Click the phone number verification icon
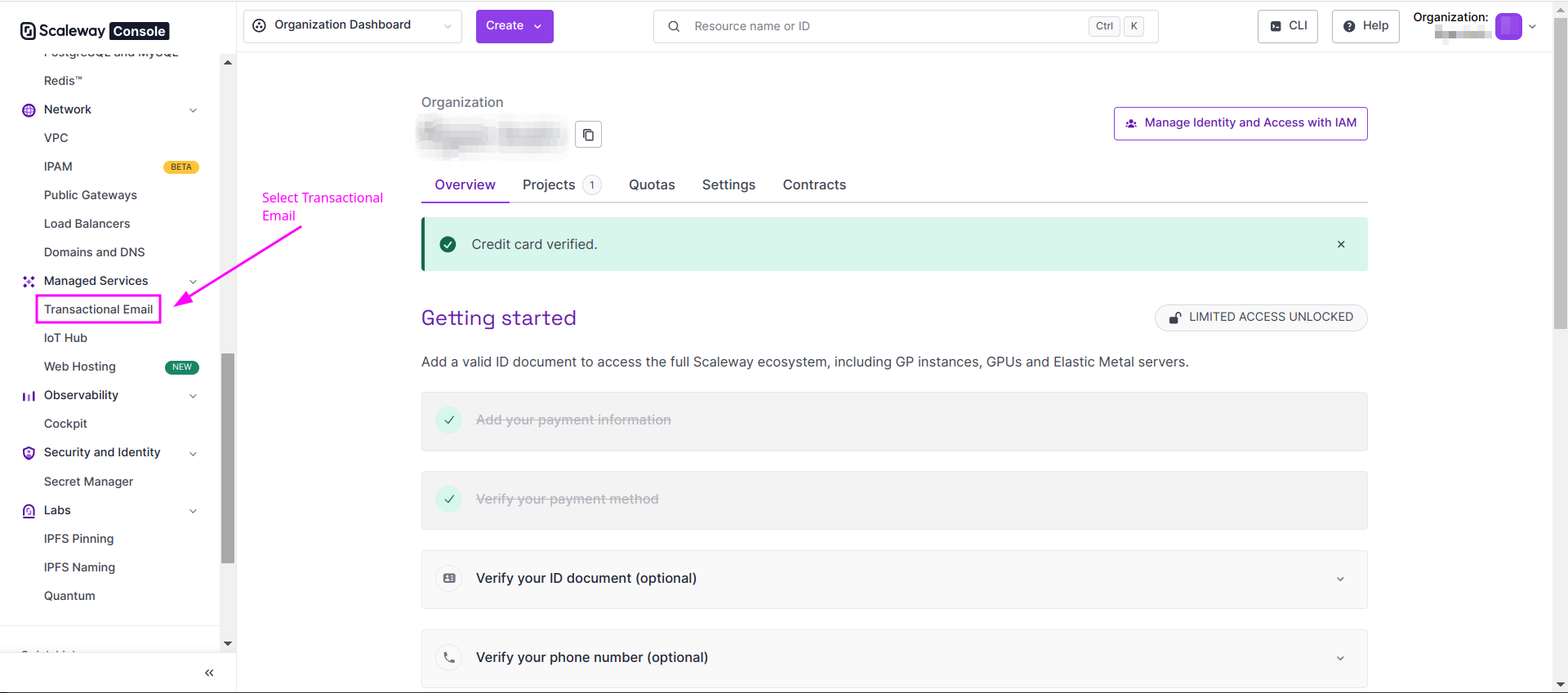Viewport: 1568px width, 693px height. click(x=449, y=657)
